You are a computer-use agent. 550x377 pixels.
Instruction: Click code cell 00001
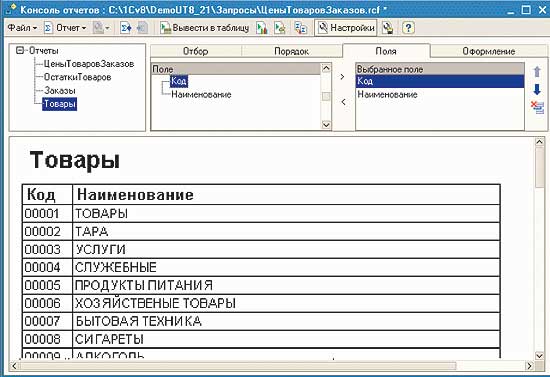(47, 214)
